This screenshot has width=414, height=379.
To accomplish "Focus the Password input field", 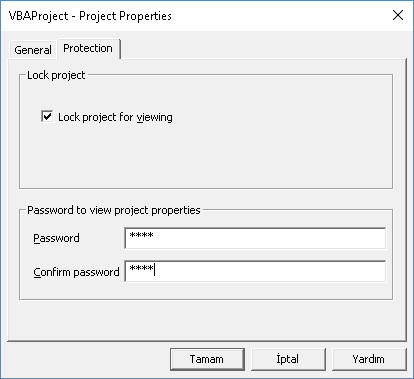I will [x=255, y=238].
